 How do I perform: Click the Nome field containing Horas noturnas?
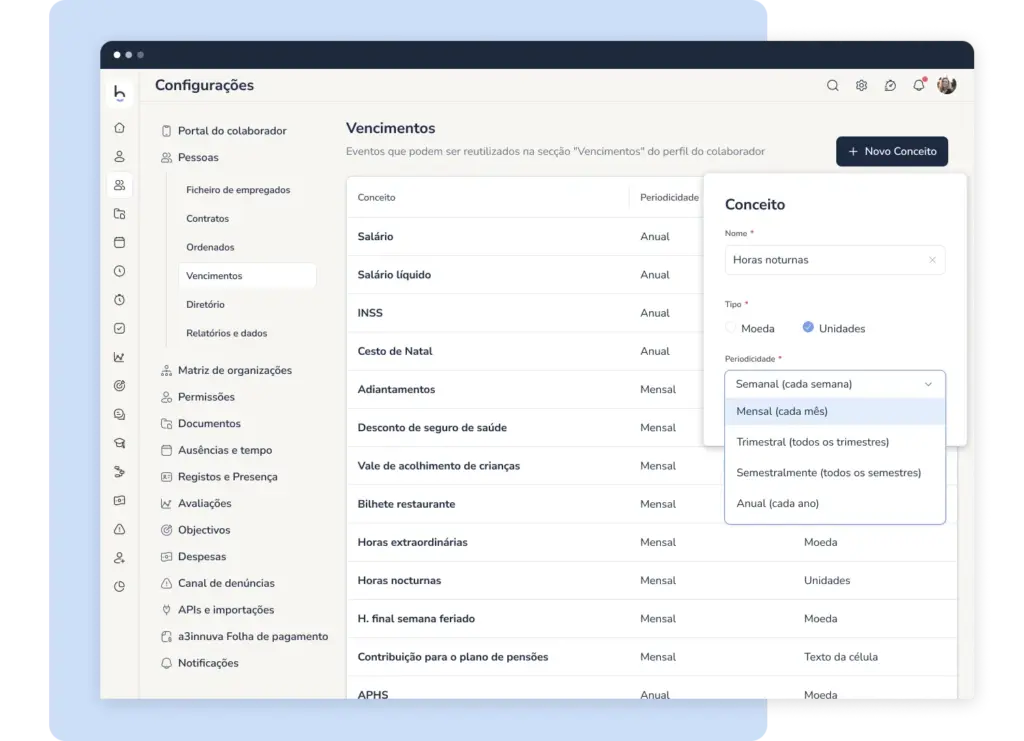[x=835, y=260]
